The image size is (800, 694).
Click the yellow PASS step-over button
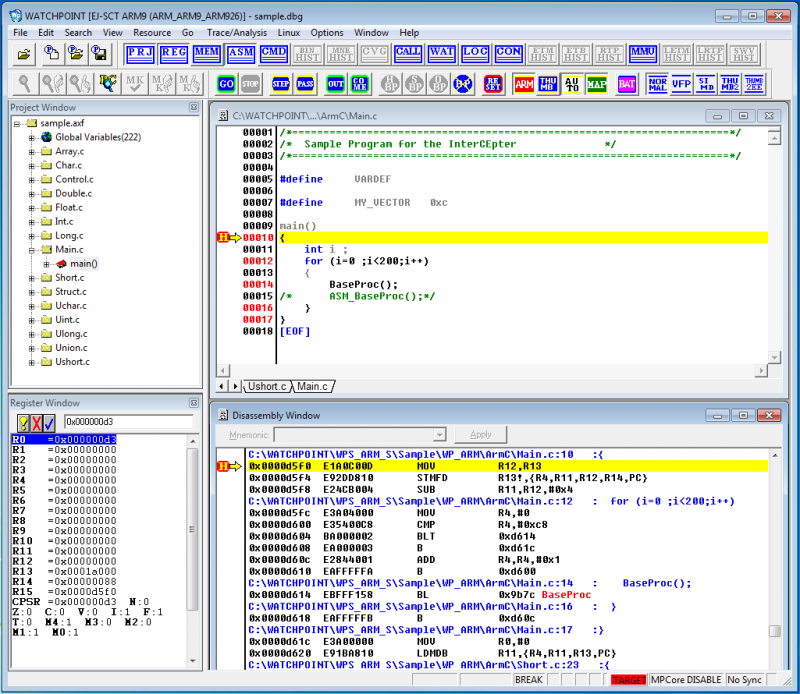pos(305,84)
